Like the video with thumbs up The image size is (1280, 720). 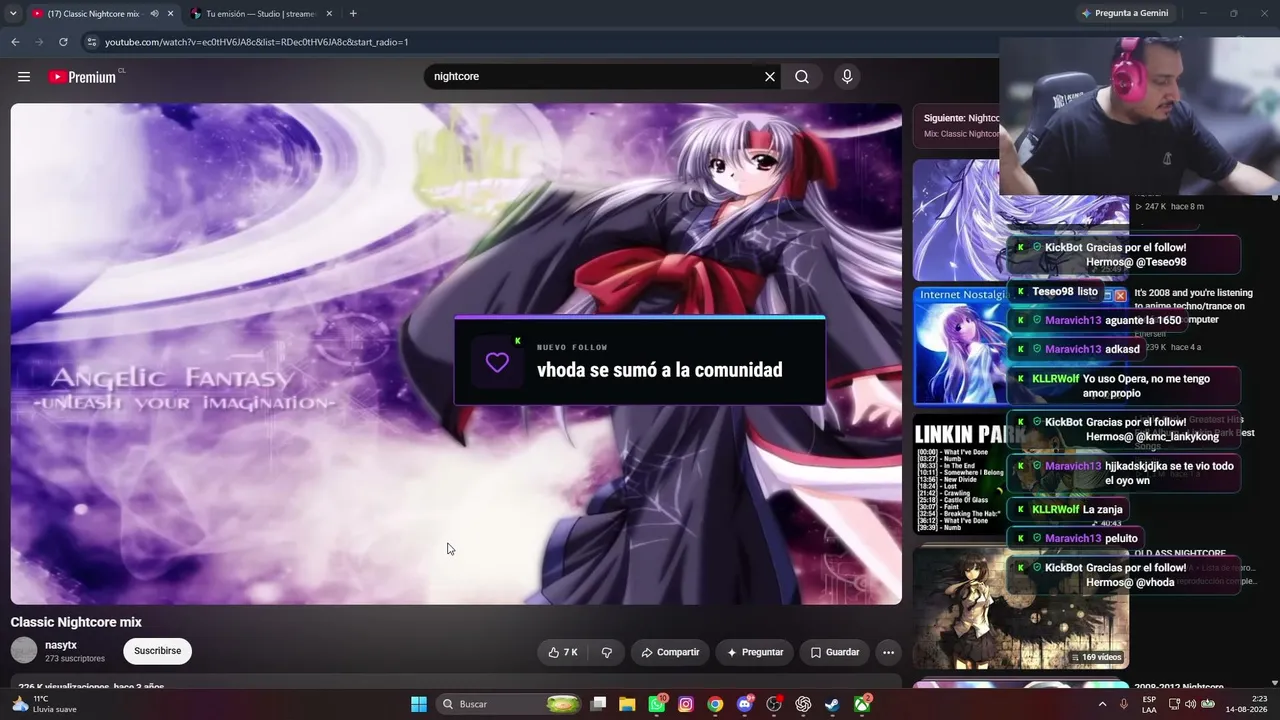point(563,652)
